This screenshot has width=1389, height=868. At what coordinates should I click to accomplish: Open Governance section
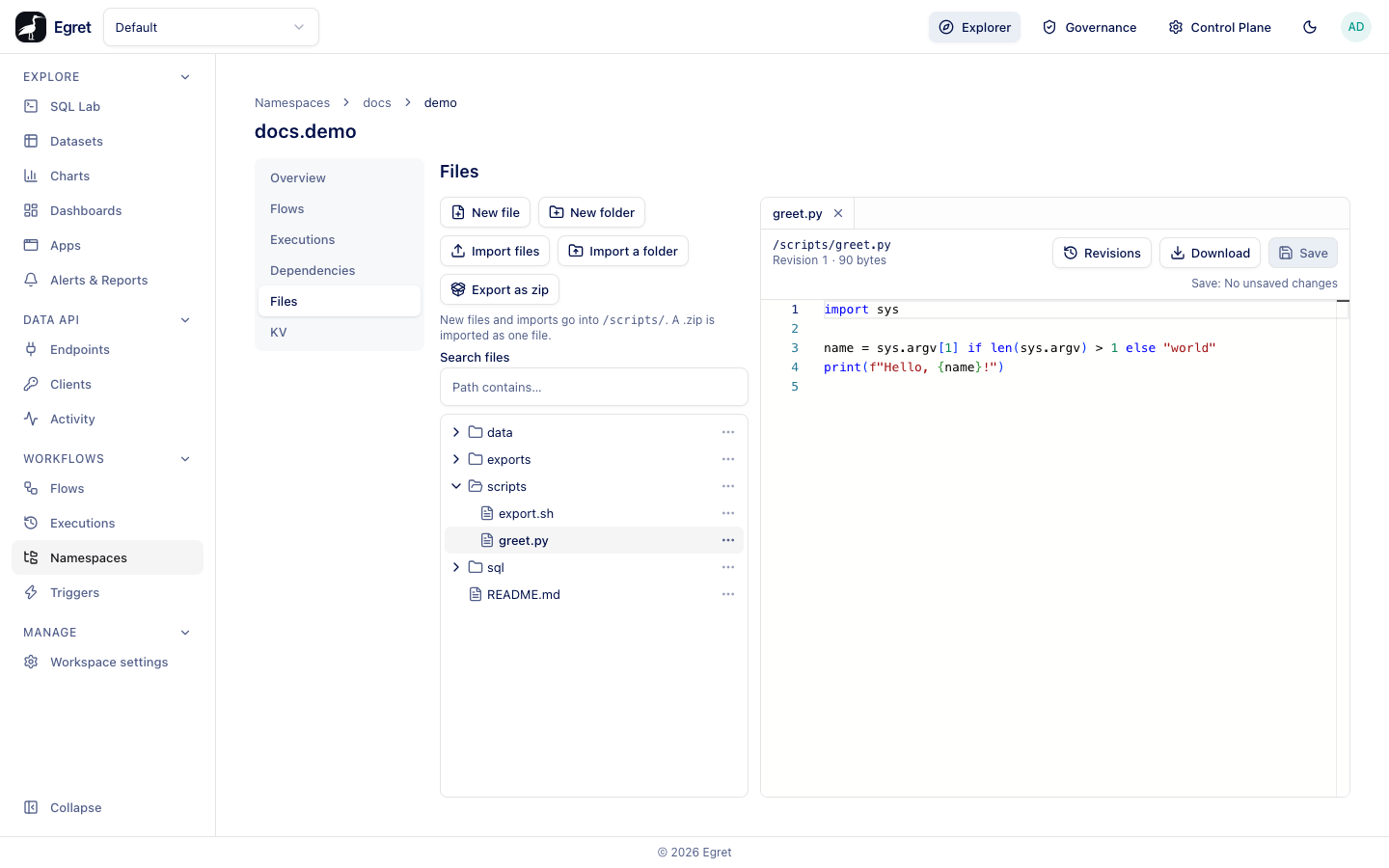pos(1089,27)
